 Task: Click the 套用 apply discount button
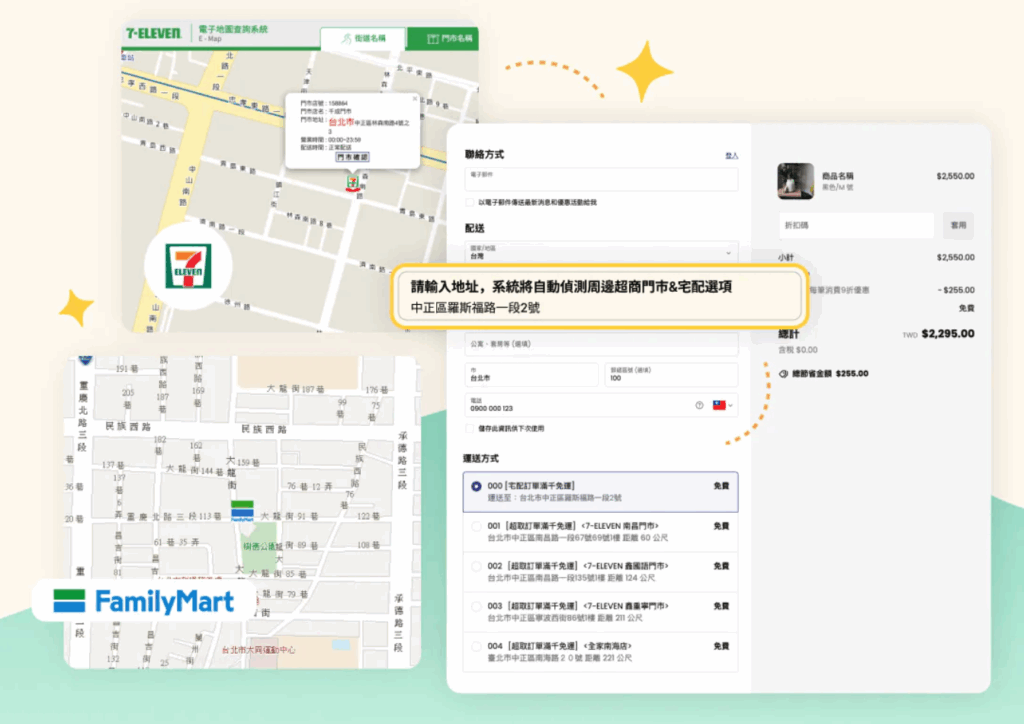pyautogui.click(x=958, y=225)
